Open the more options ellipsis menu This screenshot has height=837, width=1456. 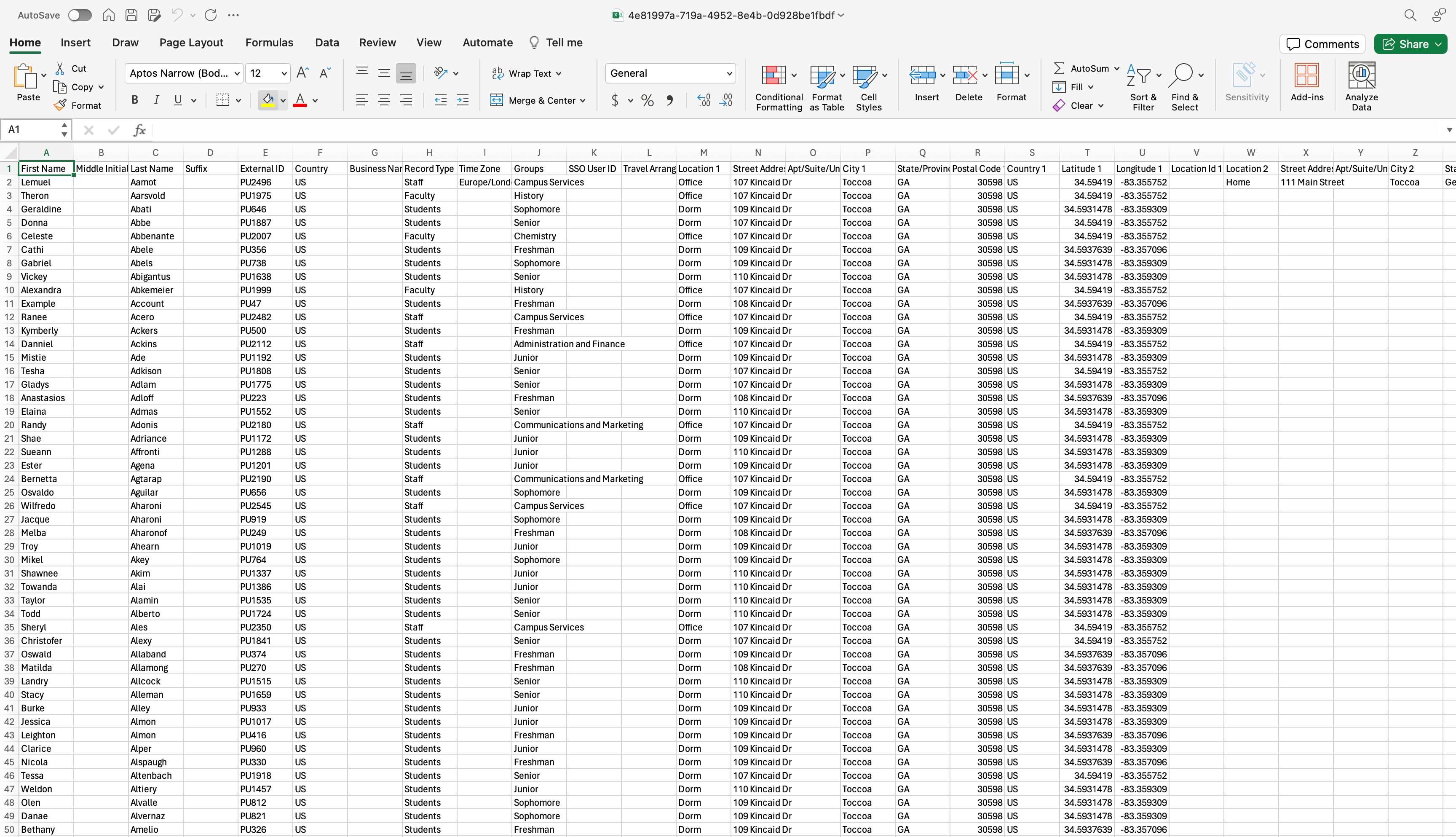pos(233,16)
